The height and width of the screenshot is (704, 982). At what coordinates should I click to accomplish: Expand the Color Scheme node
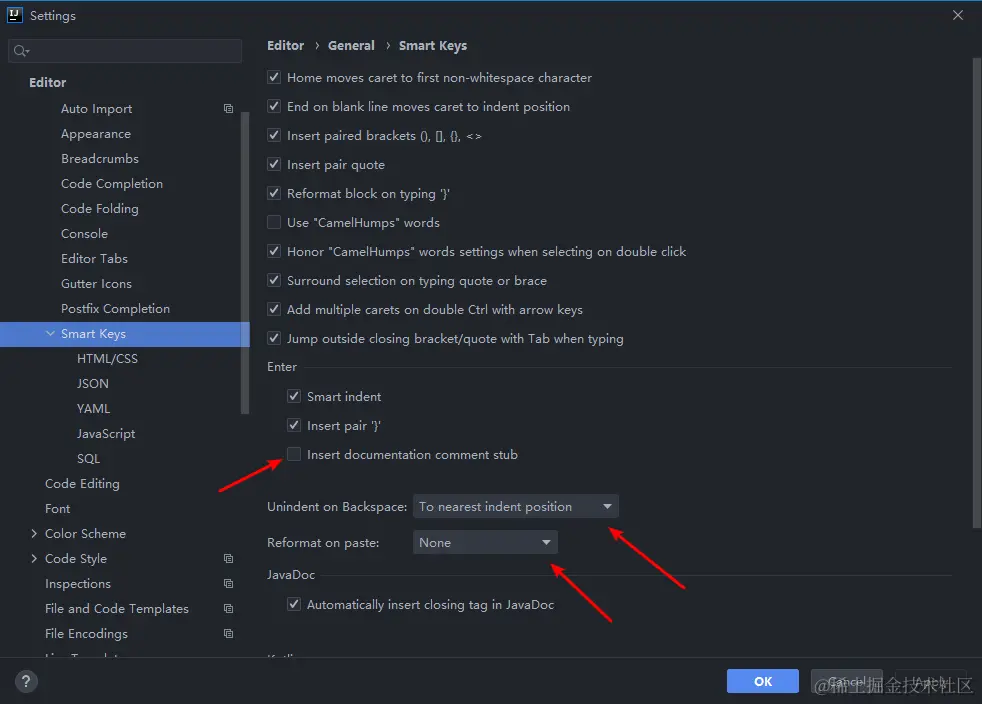(x=34, y=534)
